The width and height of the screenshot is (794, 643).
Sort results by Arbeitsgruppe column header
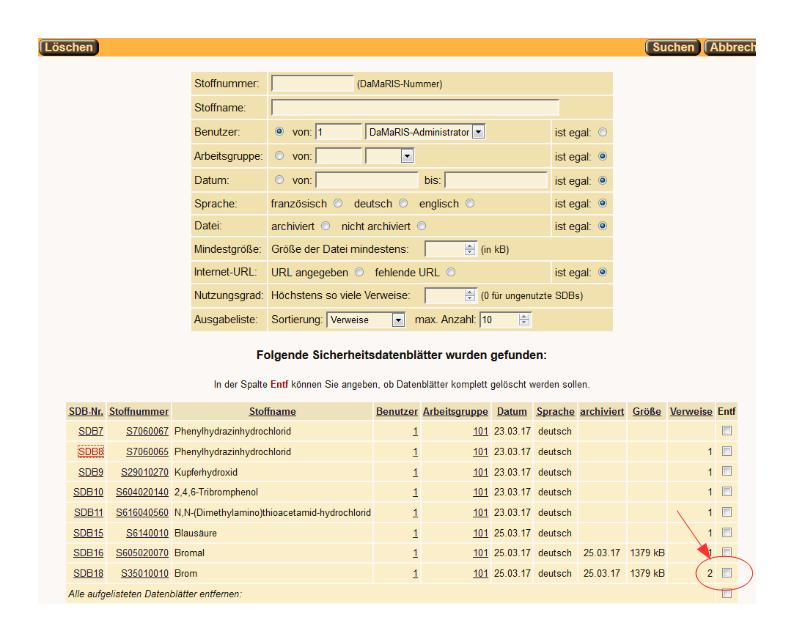455,412
